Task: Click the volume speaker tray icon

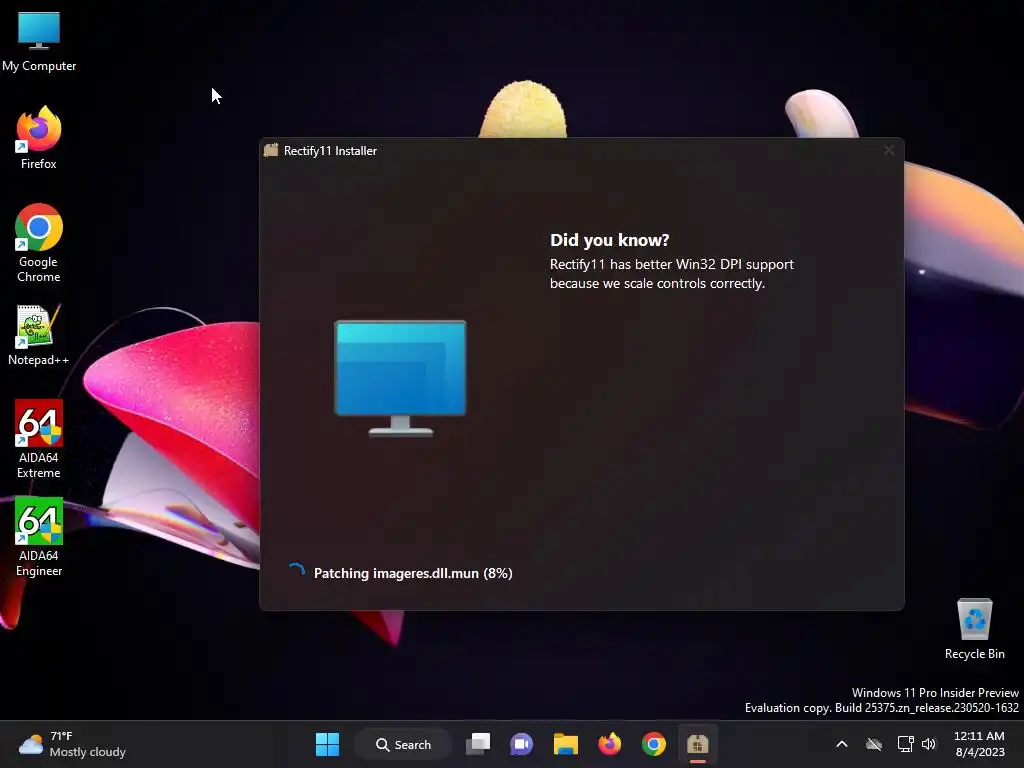Action: pos(929,744)
